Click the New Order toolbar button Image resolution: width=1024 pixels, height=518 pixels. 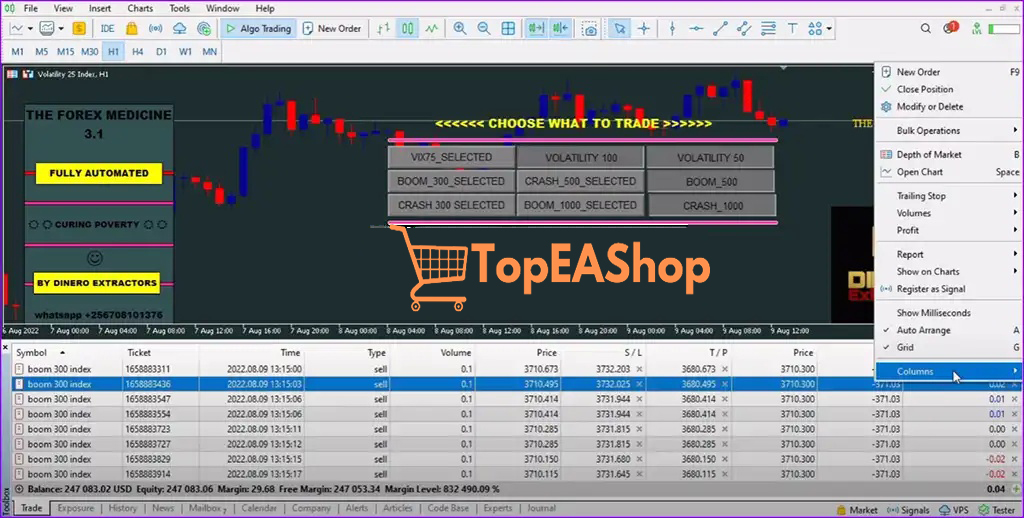332,29
